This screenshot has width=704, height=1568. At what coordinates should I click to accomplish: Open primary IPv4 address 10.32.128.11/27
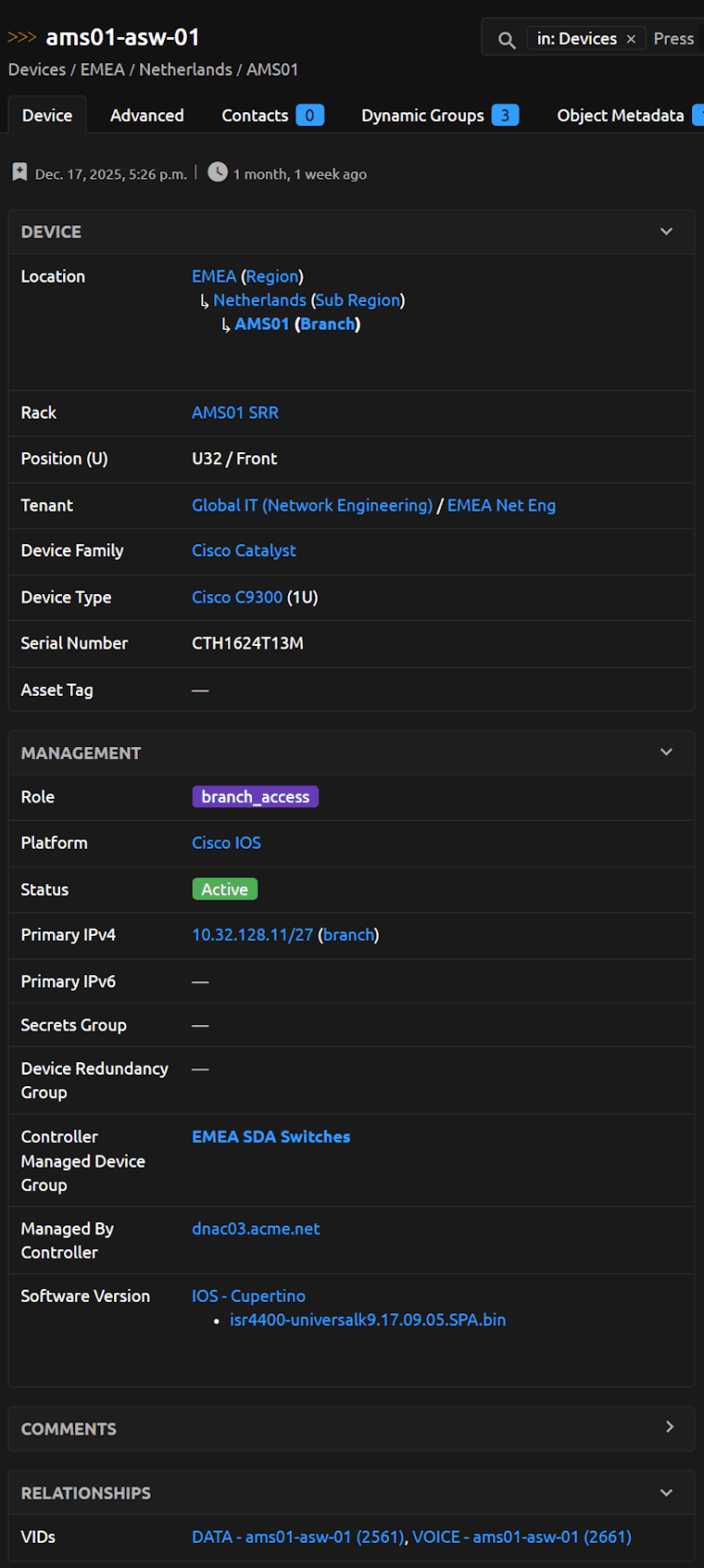pos(252,935)
